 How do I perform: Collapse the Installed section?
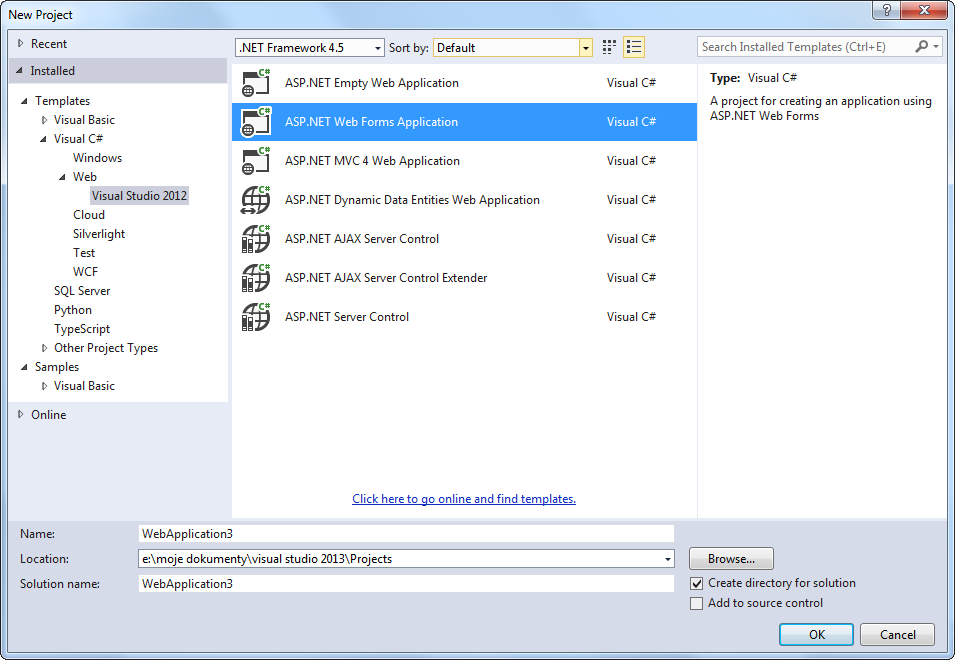[19, 71]
